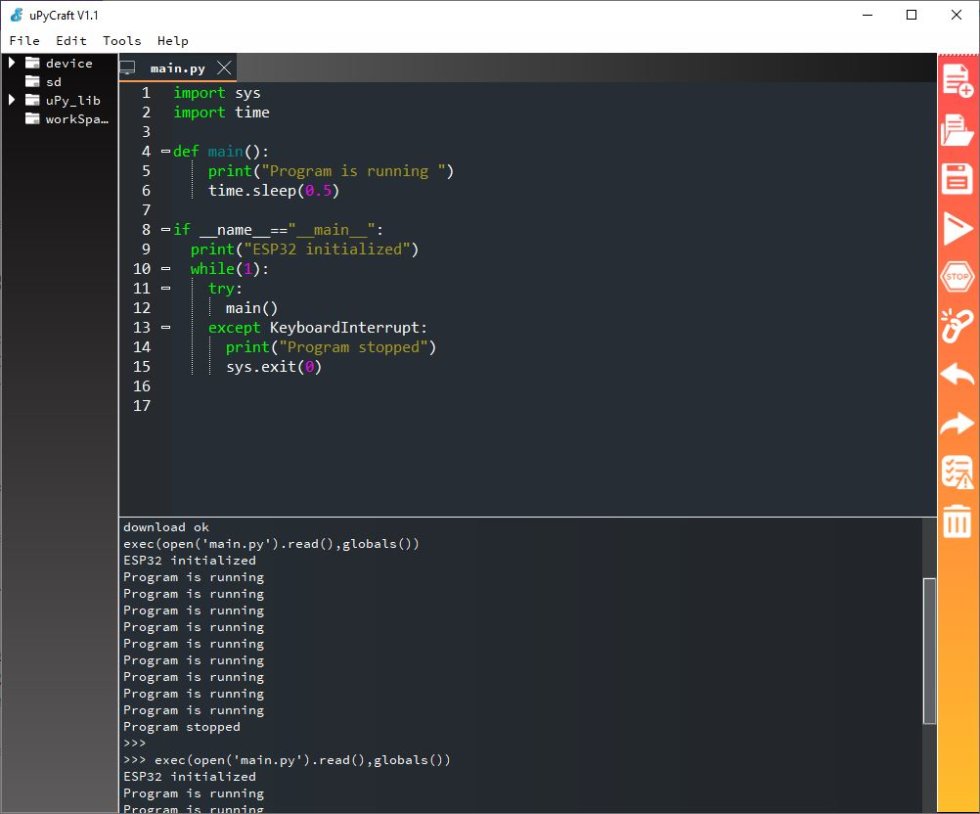The height and width of the screenshot is (814, 980).
Task: Open the Edit menu
Action: click(71, 41)
